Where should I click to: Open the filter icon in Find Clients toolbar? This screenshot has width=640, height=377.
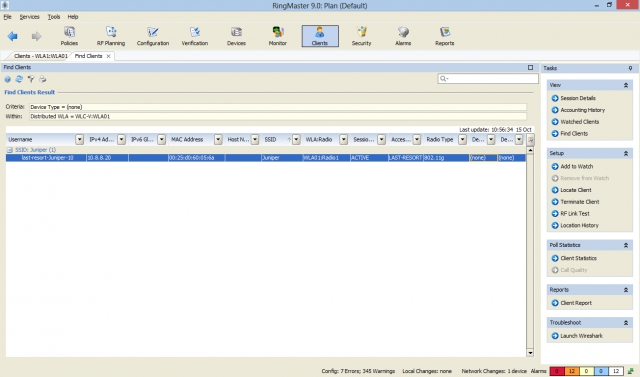31,79
